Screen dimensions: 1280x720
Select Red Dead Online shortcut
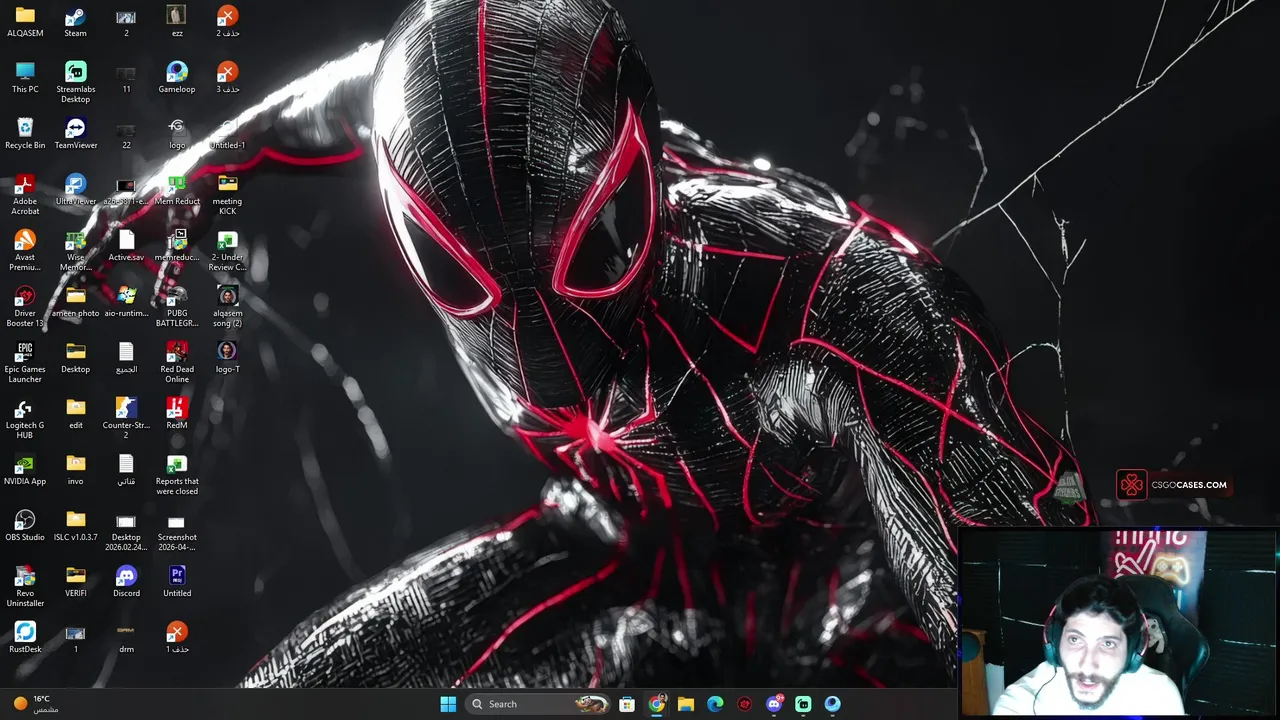pyautogui.click(x=177, y=362)
